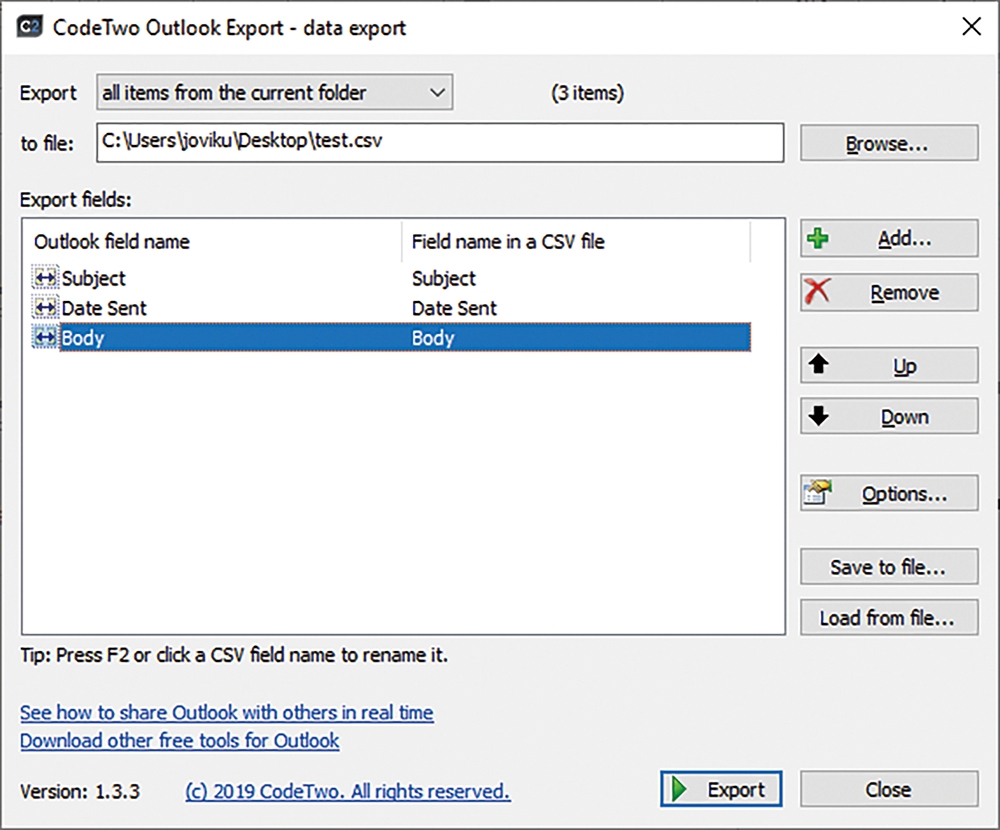Image resolution: width=1000 pixels, height=830 pixels.
Task: Click the Save to file... button
Action: pos(889,567)
